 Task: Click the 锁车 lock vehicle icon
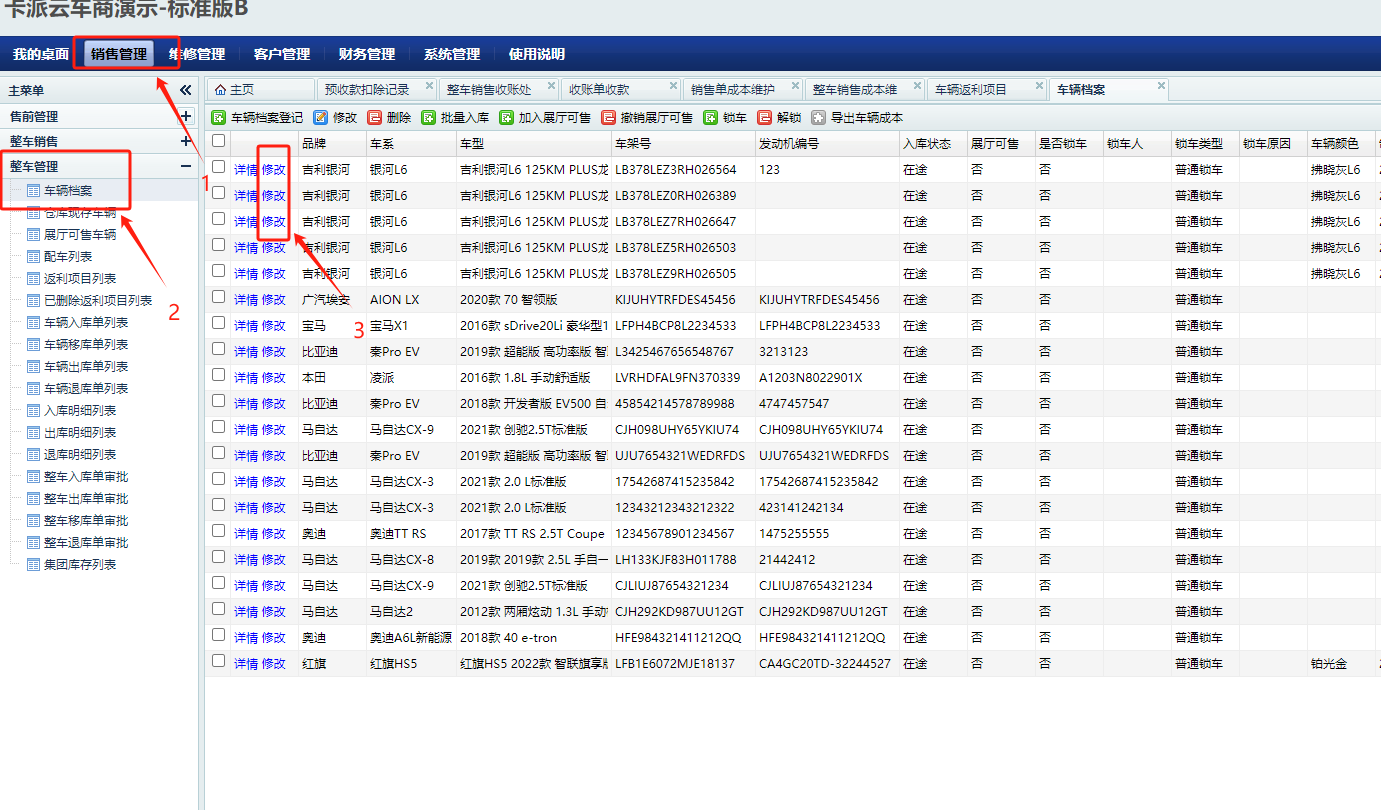coord(711,117)
